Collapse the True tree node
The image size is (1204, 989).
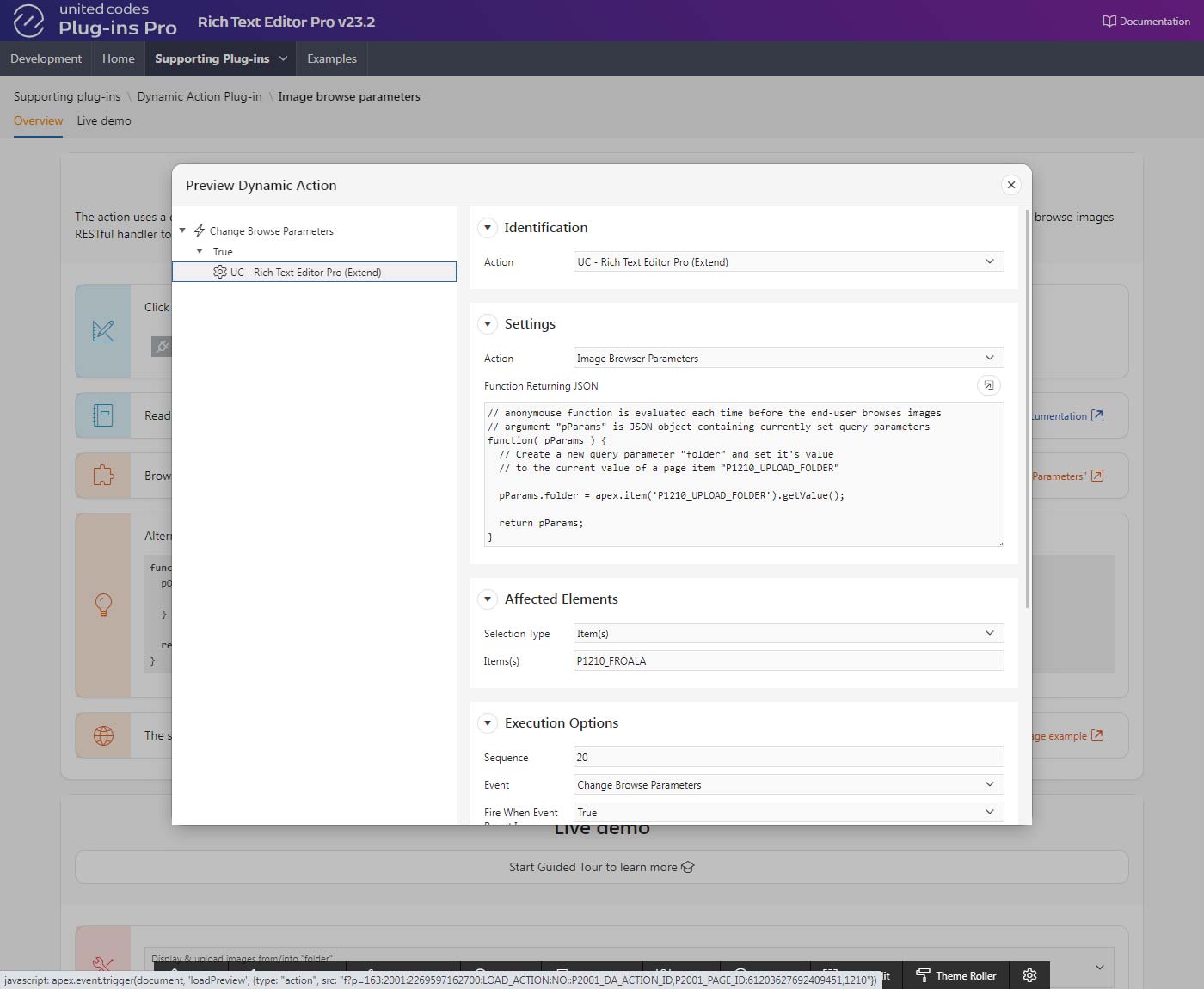click(x=200, y=251)
